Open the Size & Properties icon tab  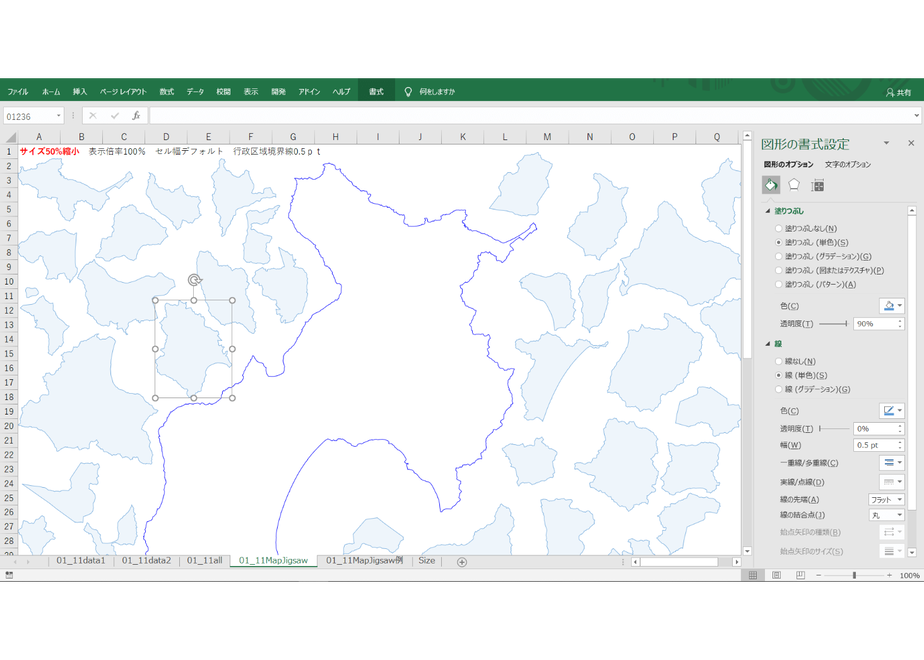tap(817, 186)
